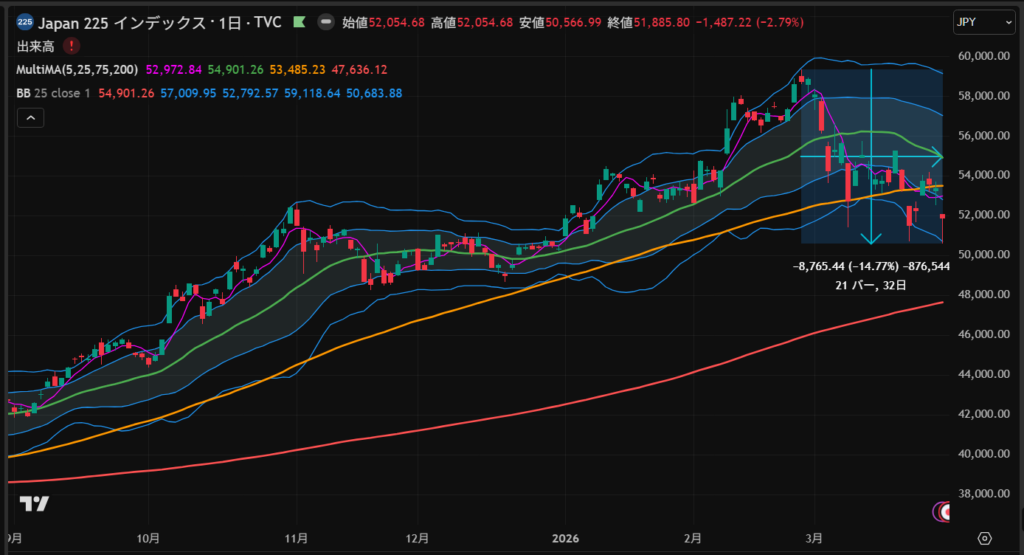Click the magenta 52,972.84 MA value
This screenshot has width=1024, height=555.
[174, 70]
